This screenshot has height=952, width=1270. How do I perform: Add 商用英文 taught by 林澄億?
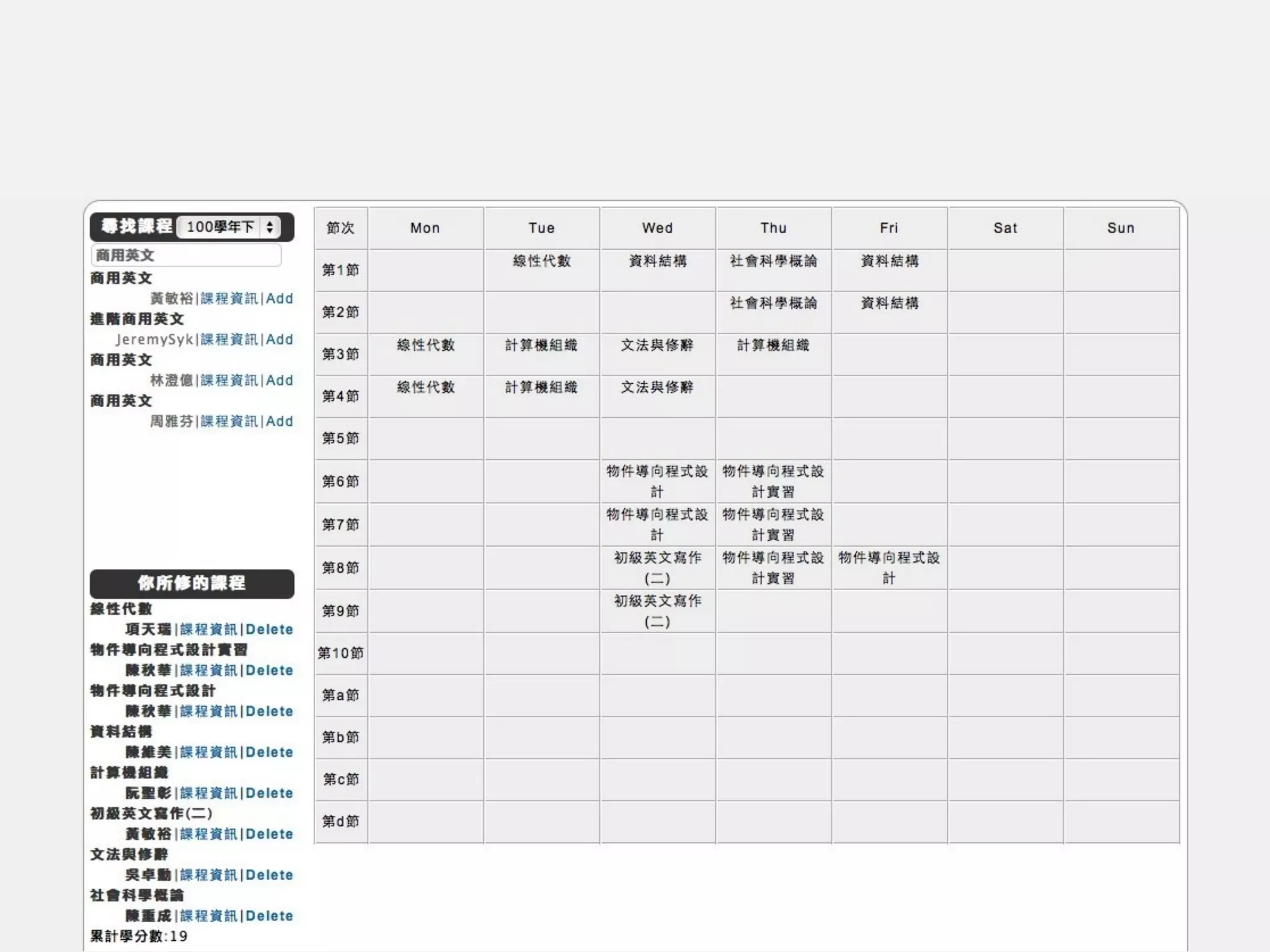tap(279, 381)
